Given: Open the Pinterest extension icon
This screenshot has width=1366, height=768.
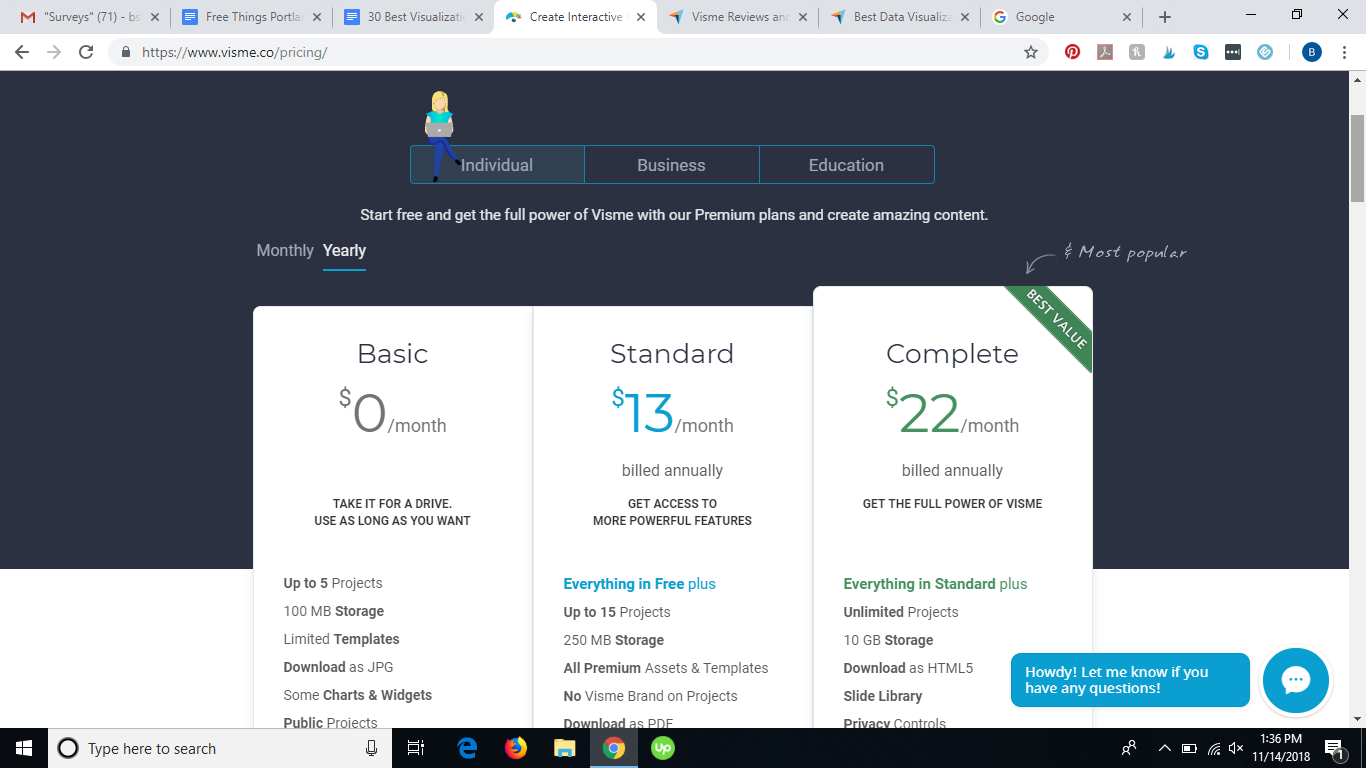Looking at the screenshot, I should tap(1072, 52).
